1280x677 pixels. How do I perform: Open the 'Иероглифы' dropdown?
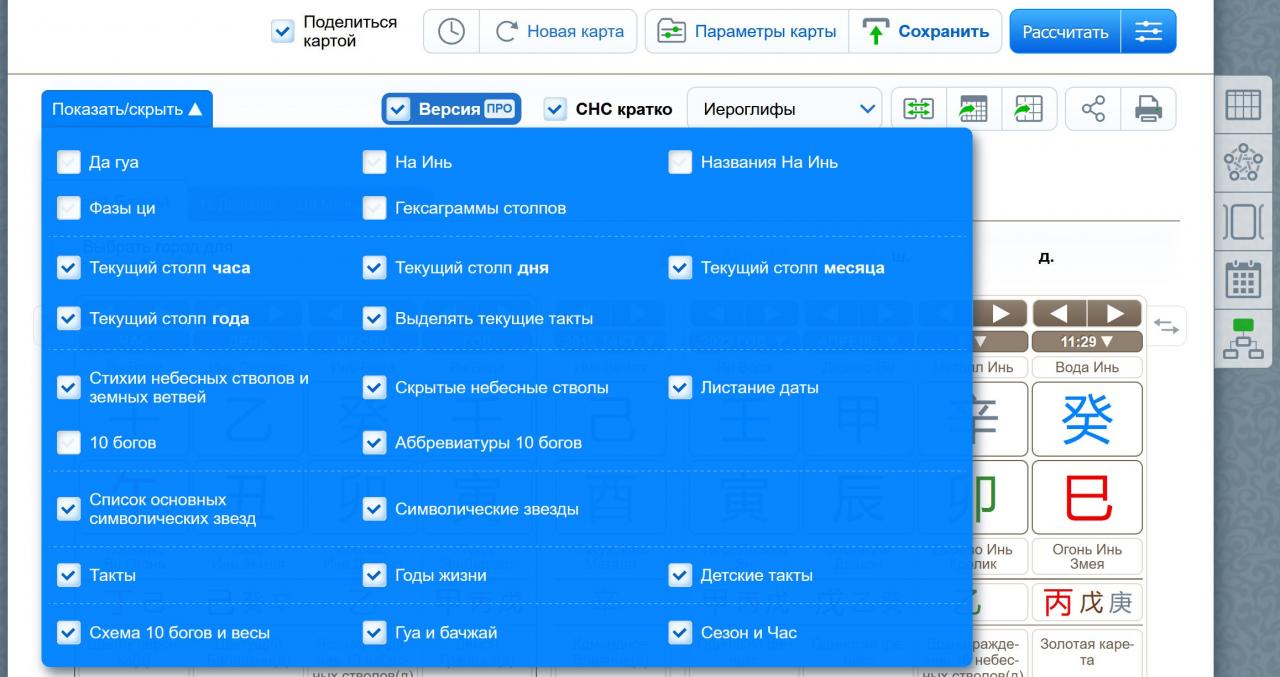(x=784, y=109)
